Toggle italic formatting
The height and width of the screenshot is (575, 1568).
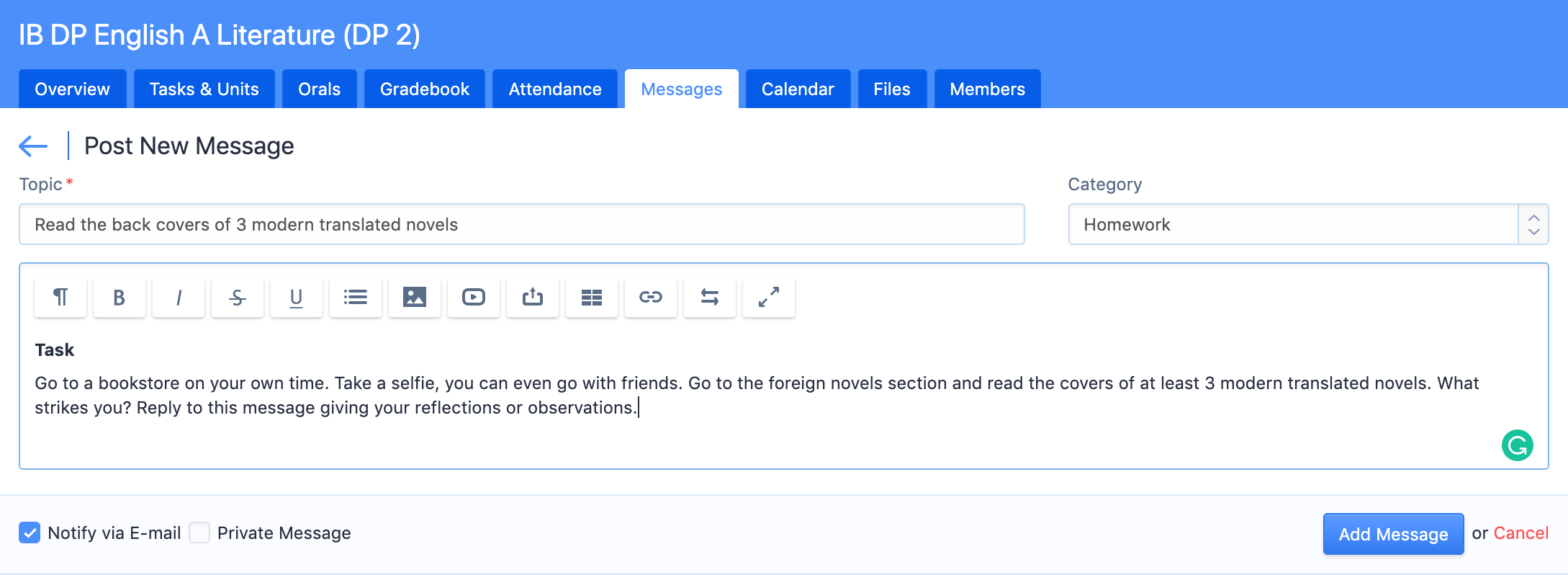(179, 297)
